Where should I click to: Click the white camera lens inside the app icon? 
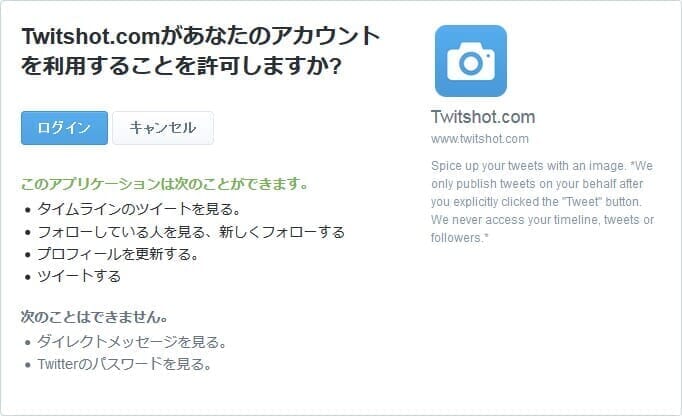(x=471, y=64)
